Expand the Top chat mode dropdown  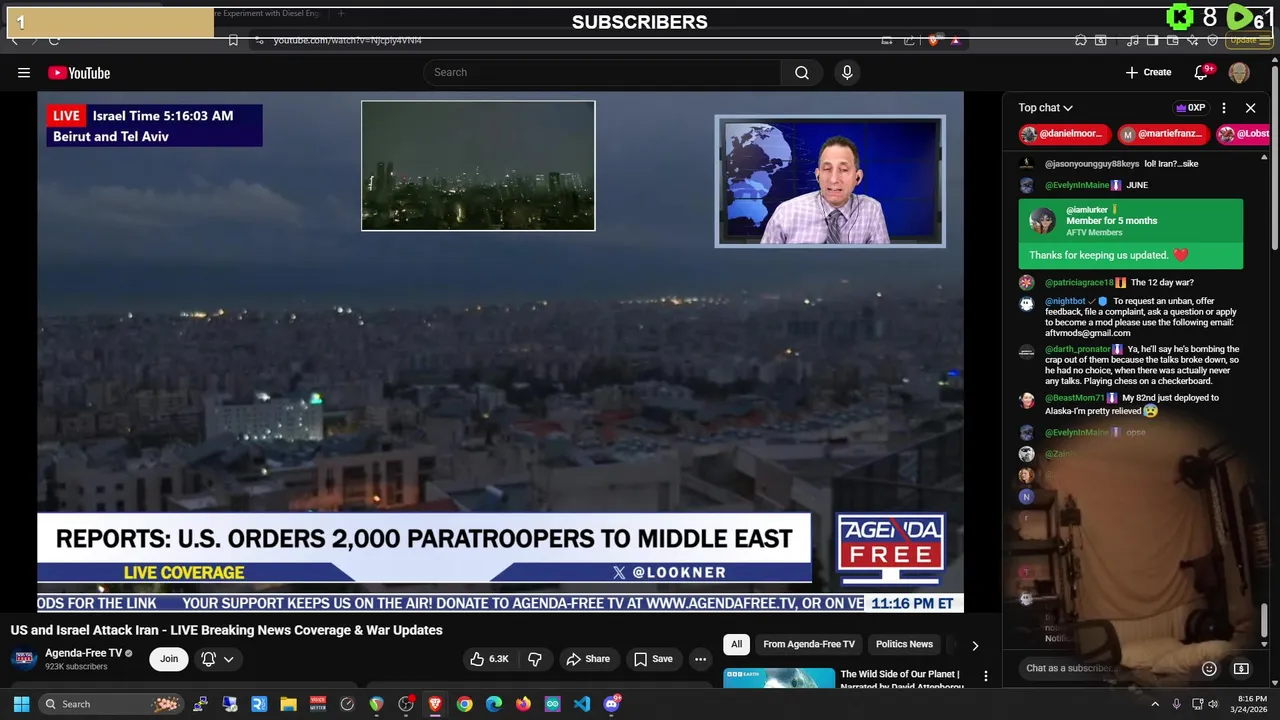pyautogui.click(x=1045, y=108)
